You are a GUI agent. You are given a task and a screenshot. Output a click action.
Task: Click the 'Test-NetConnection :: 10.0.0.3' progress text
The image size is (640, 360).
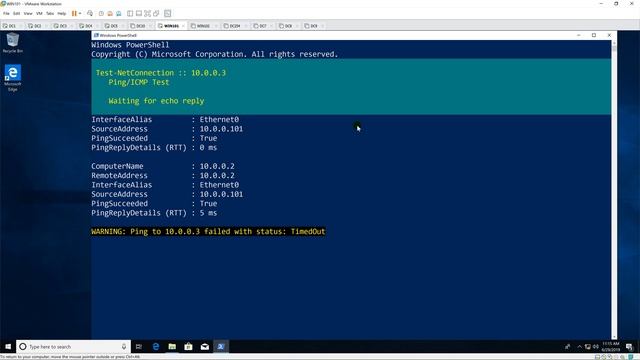click(x=161, y=73)
